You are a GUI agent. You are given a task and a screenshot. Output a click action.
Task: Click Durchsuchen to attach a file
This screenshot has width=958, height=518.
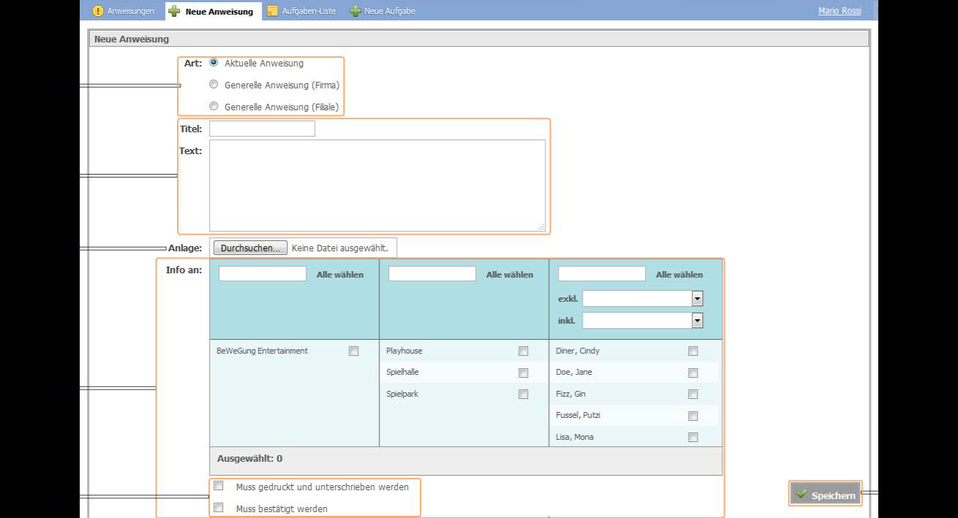(x=250, y=248)
